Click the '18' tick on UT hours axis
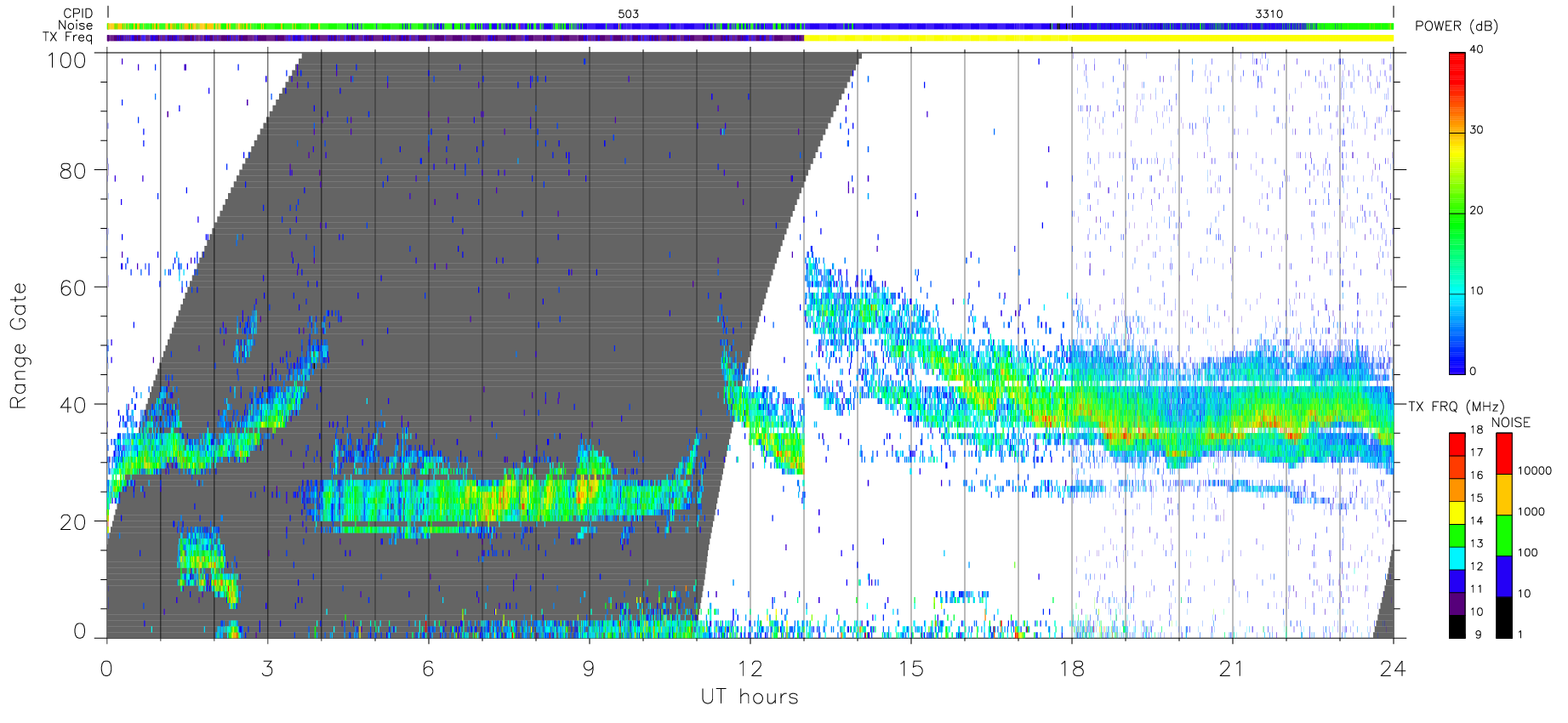 click(1071, 669)
